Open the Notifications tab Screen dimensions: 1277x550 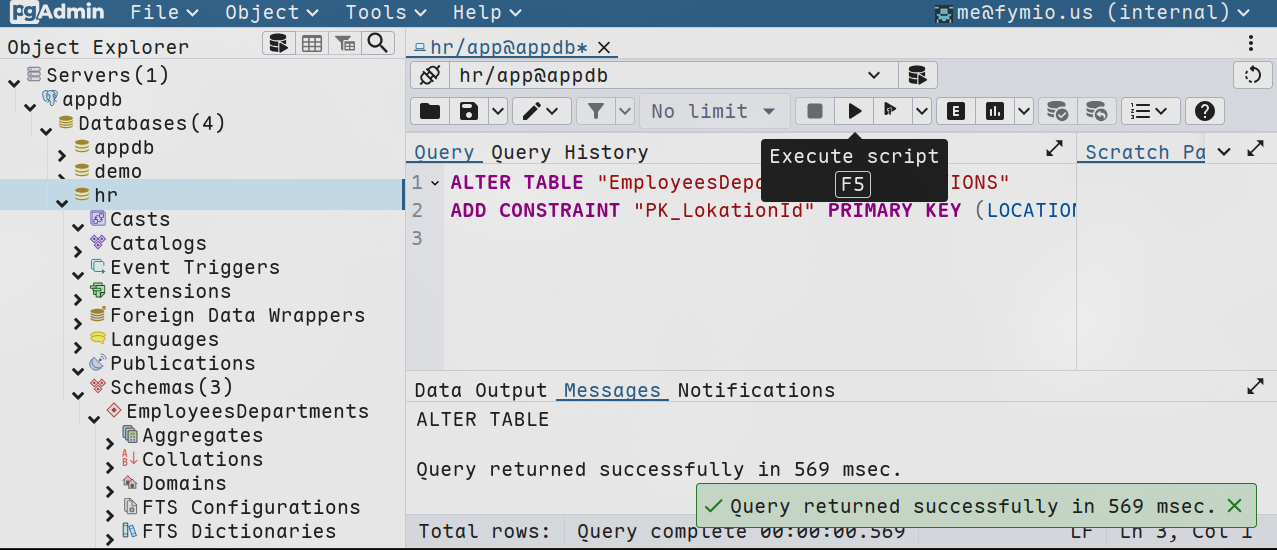(755, 390)
